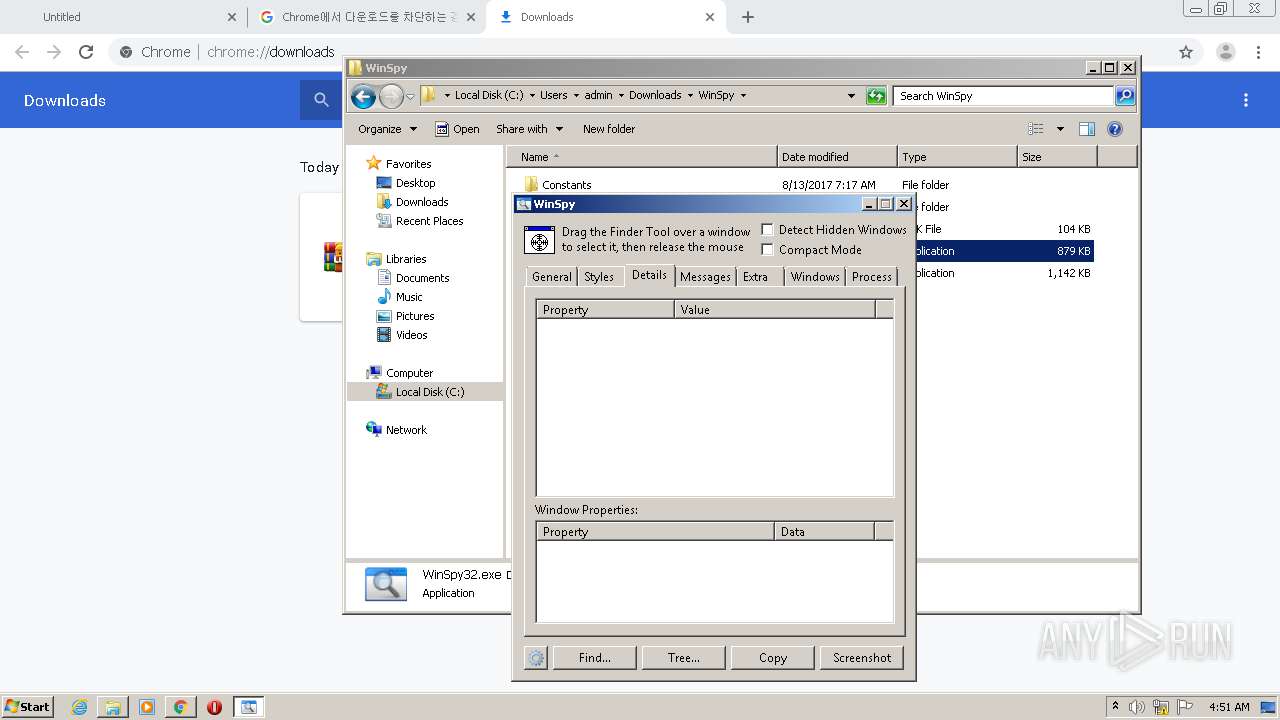The image size is (1280, 720).
Task: Open Explorer help icon
Action: (x=1115, y=129)
